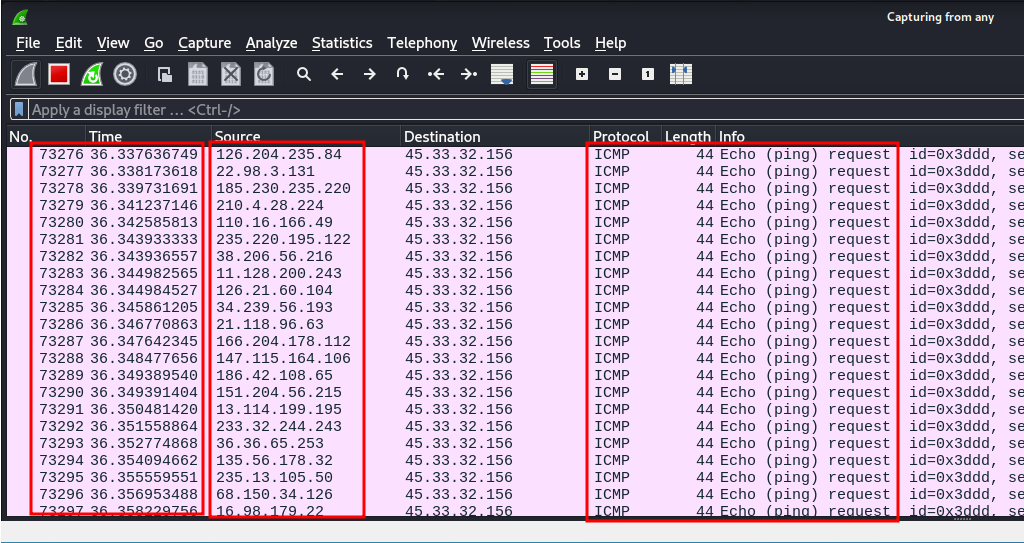Image resolution: width=1024 pixels, height=543 pixels.
Task: Sort by Info column header
Action: point(870,137)
